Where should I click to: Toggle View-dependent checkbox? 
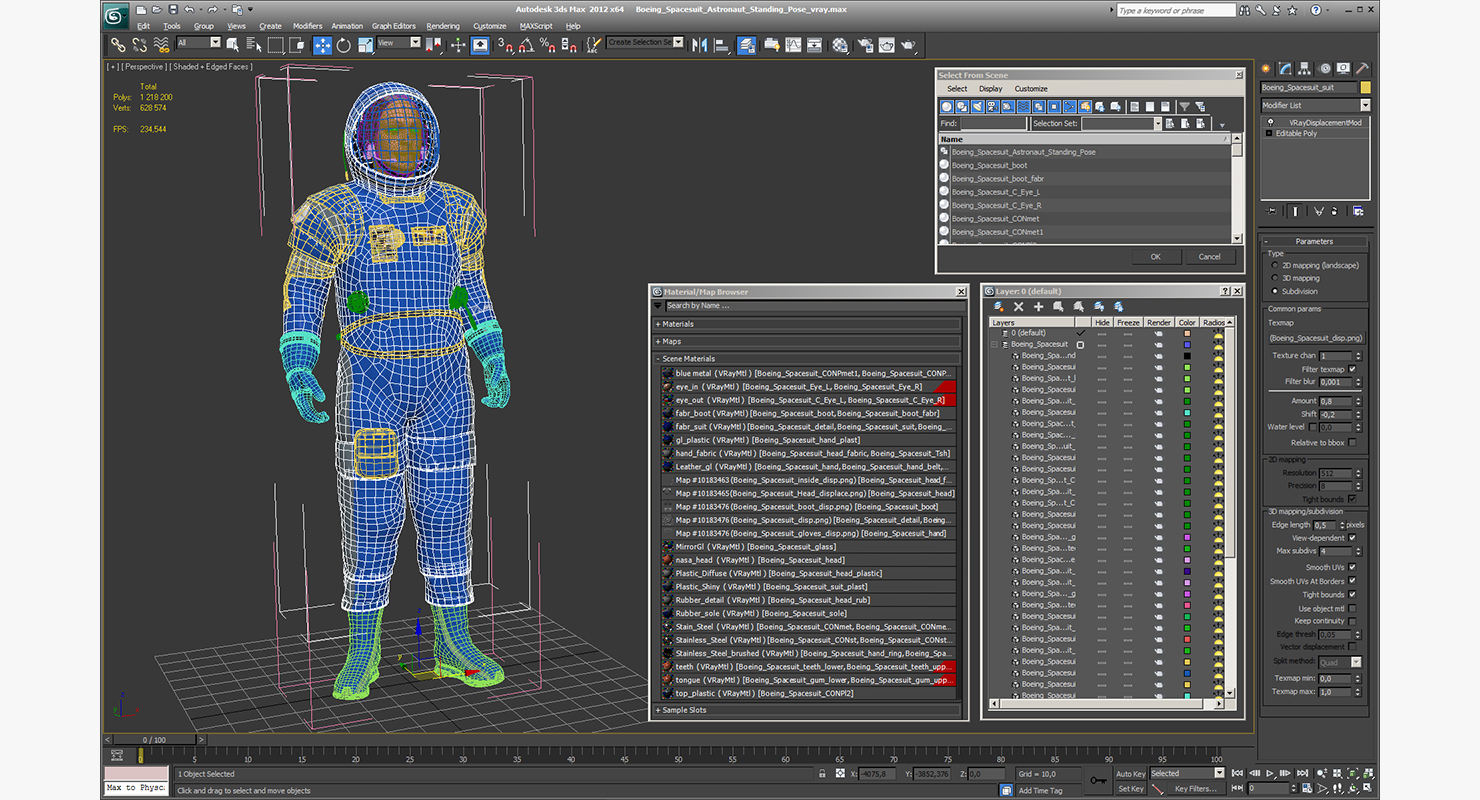(x=1352, y=538)
